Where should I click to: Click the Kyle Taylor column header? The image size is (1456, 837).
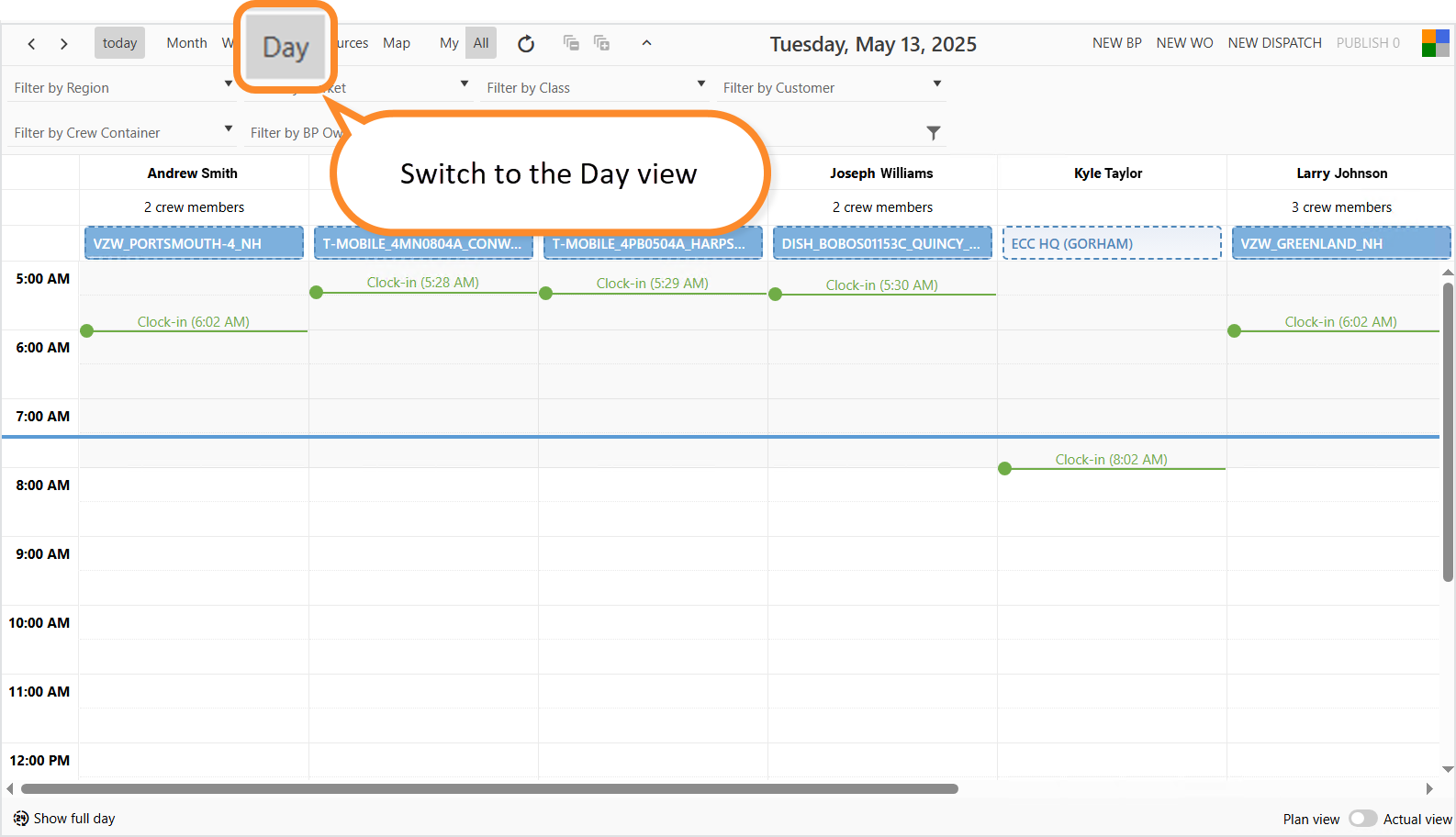(1108, 173)
